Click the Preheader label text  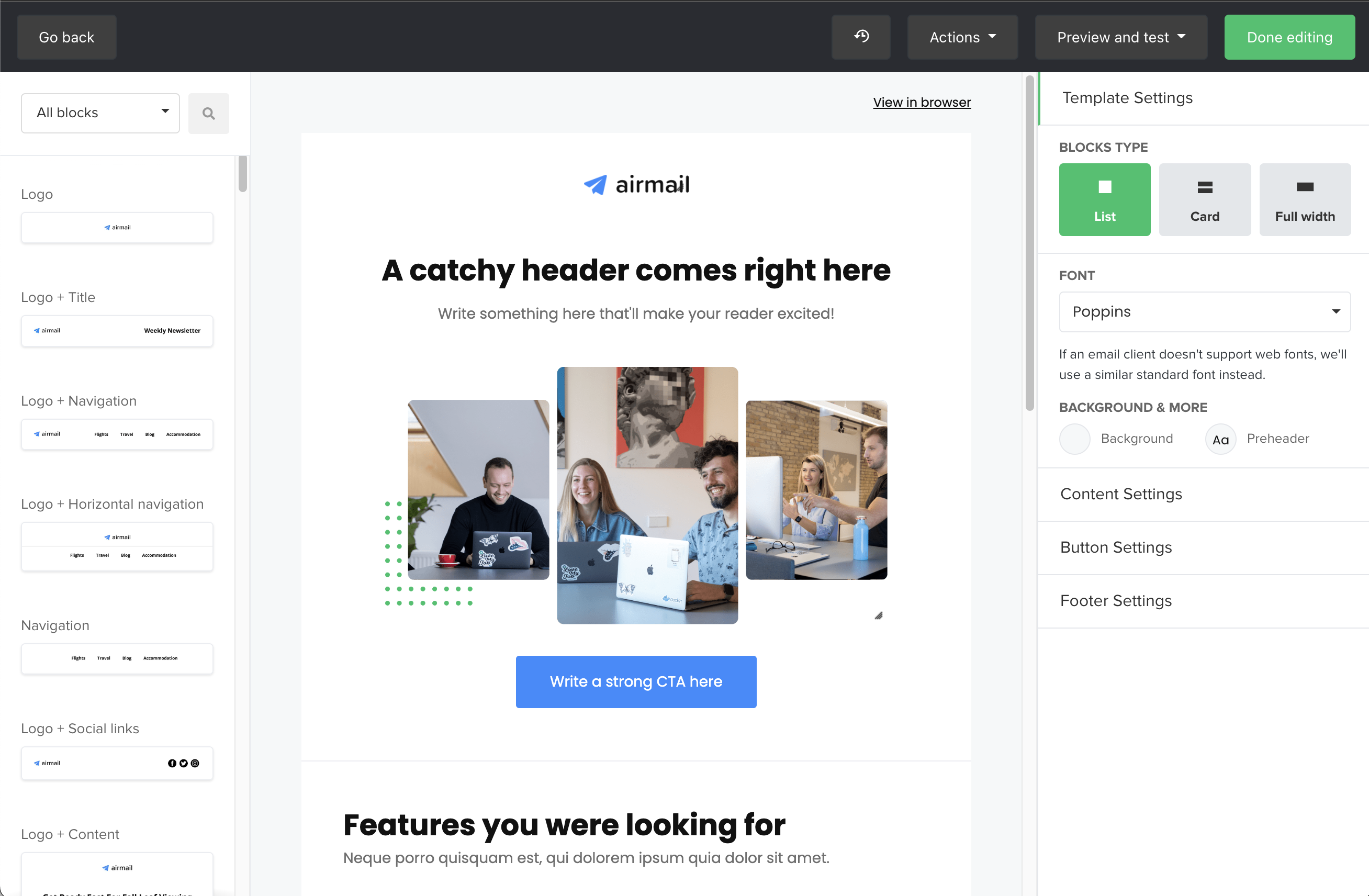click(x=1277, y=439)
